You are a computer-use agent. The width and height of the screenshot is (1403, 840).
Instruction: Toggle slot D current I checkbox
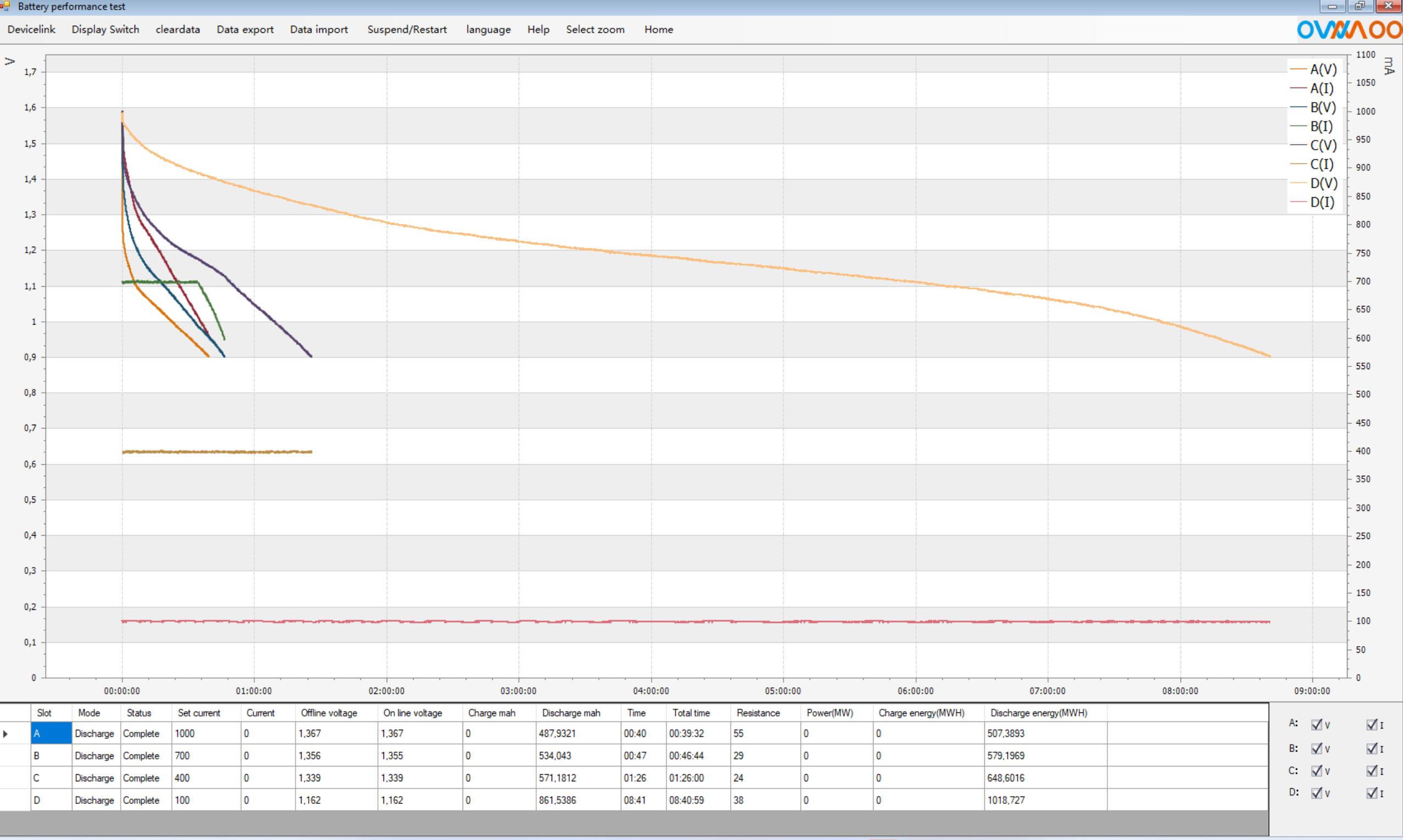click(1371, 793)
